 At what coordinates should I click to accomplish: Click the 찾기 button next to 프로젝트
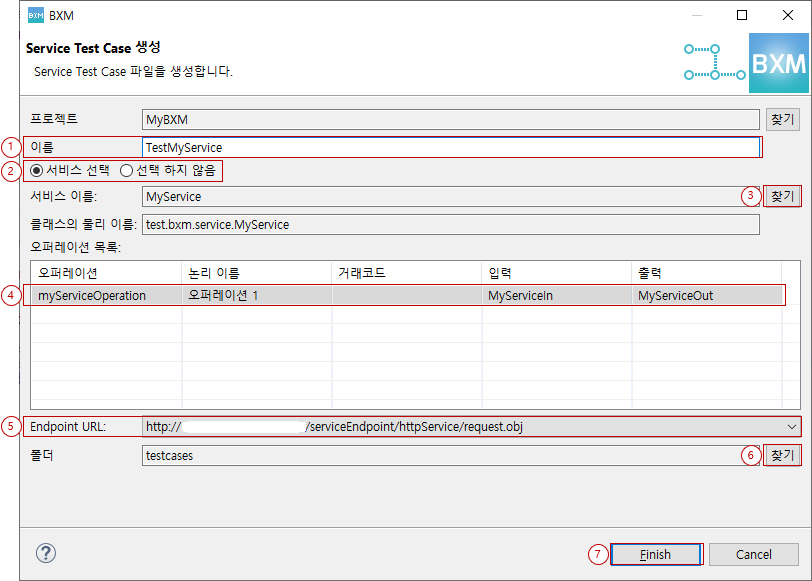coord(782,119)
